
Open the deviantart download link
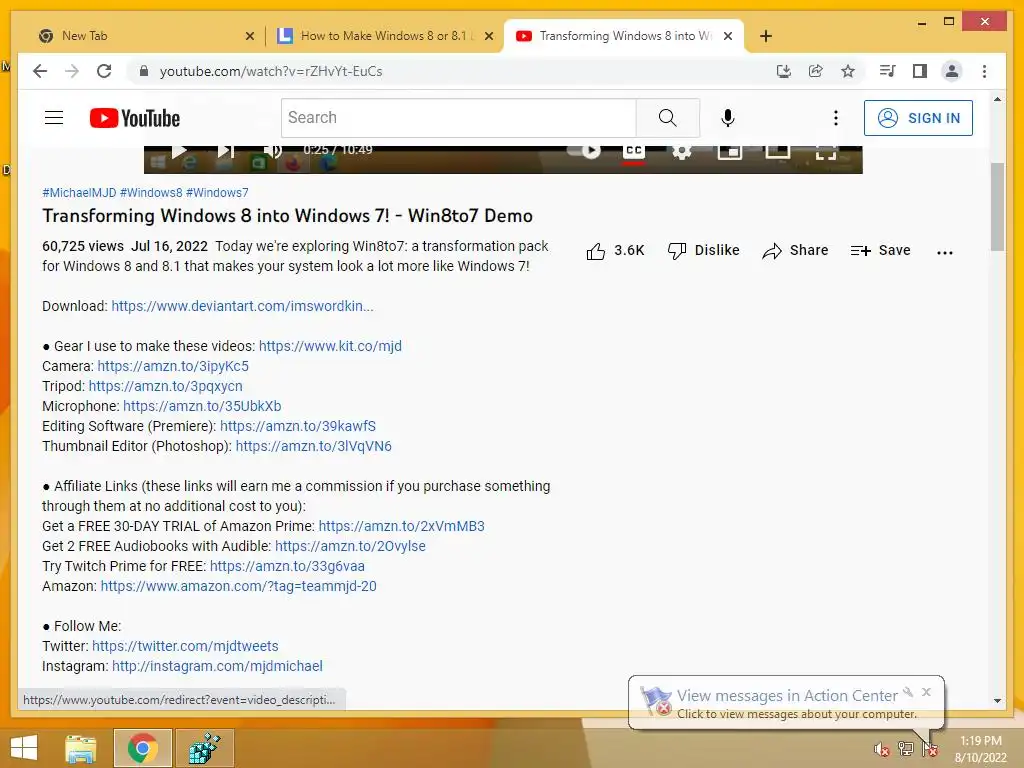pyautogui.click(x=242, y=306)
